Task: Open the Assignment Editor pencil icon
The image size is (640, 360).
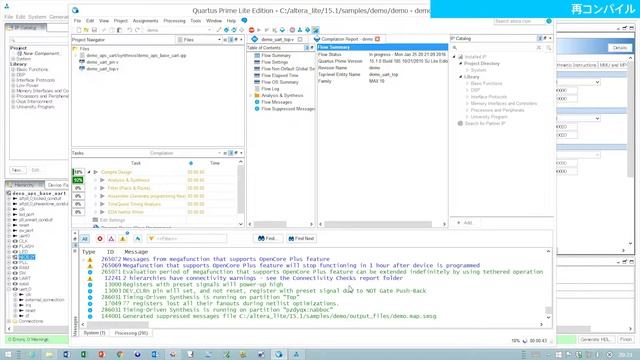Action: pos(219,30)
